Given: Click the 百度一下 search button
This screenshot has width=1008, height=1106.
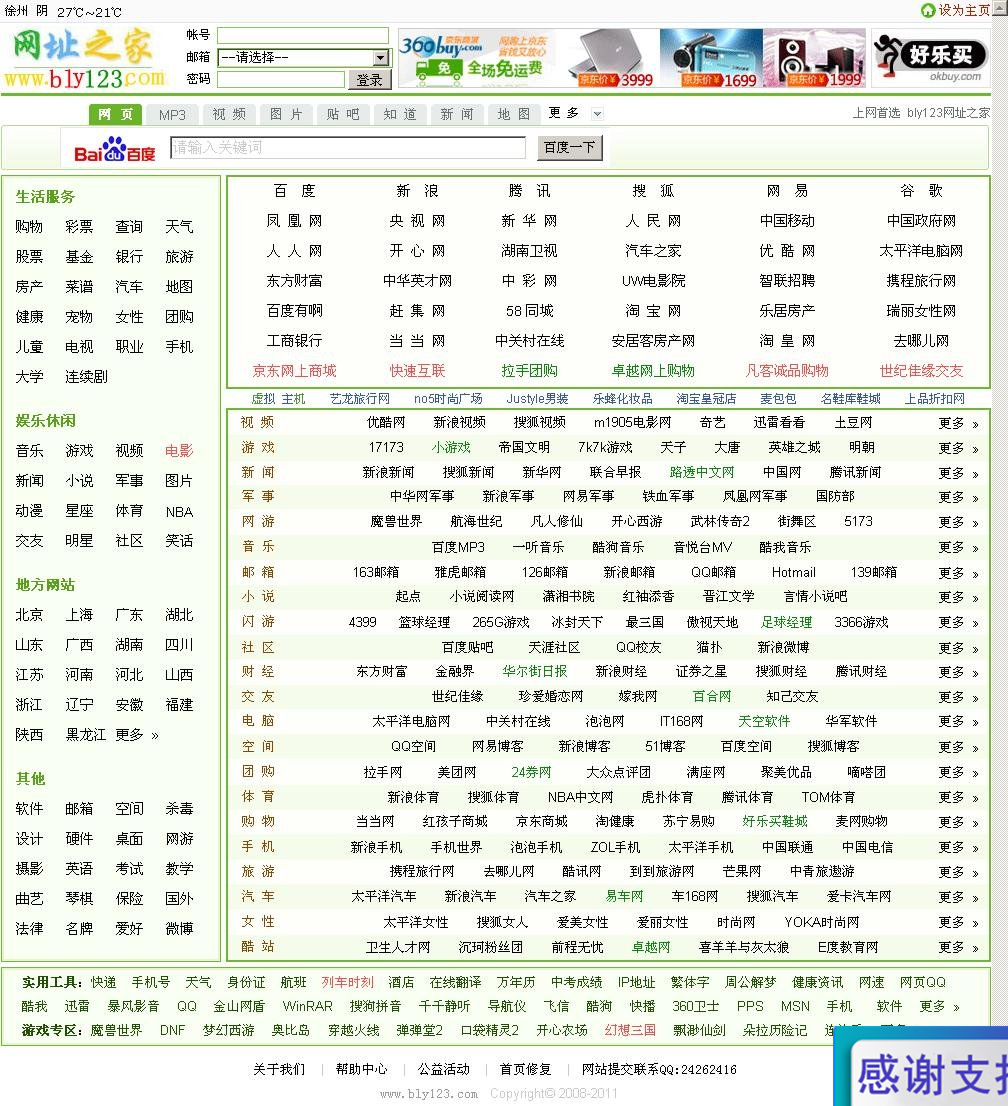Looking at the screenshot, I should [569, 147].
